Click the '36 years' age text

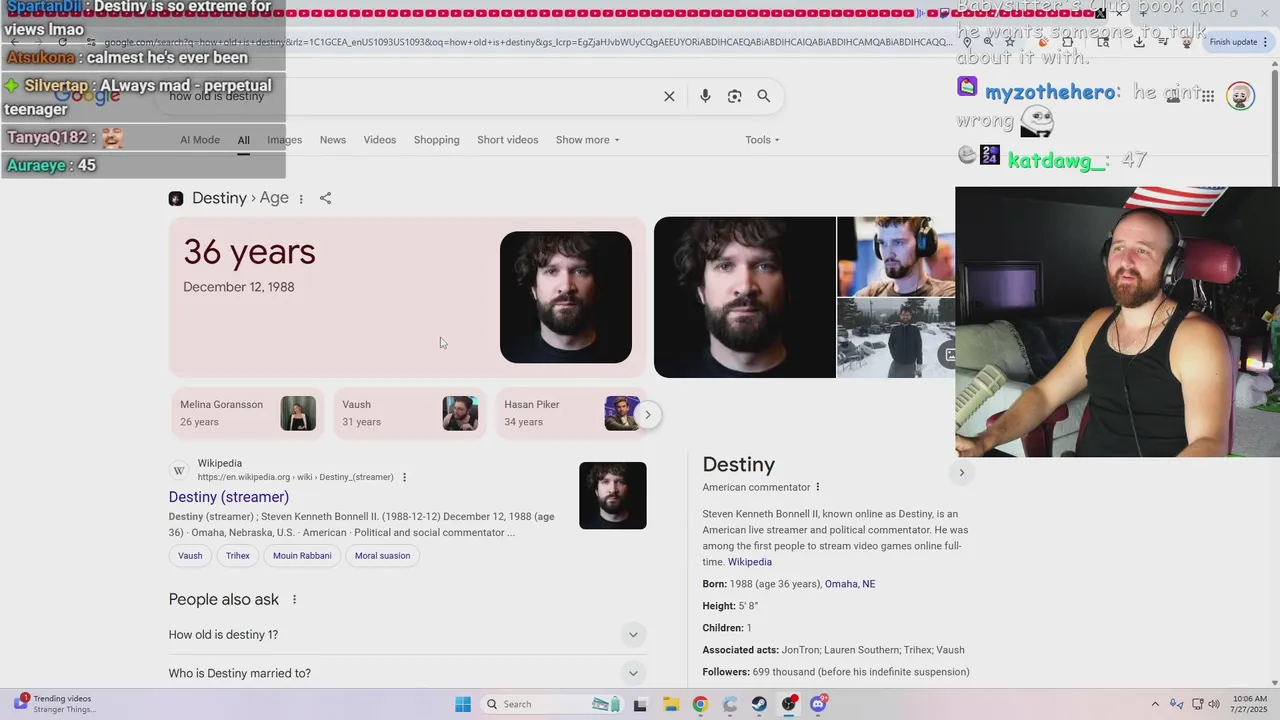click(x=249, y=252)
